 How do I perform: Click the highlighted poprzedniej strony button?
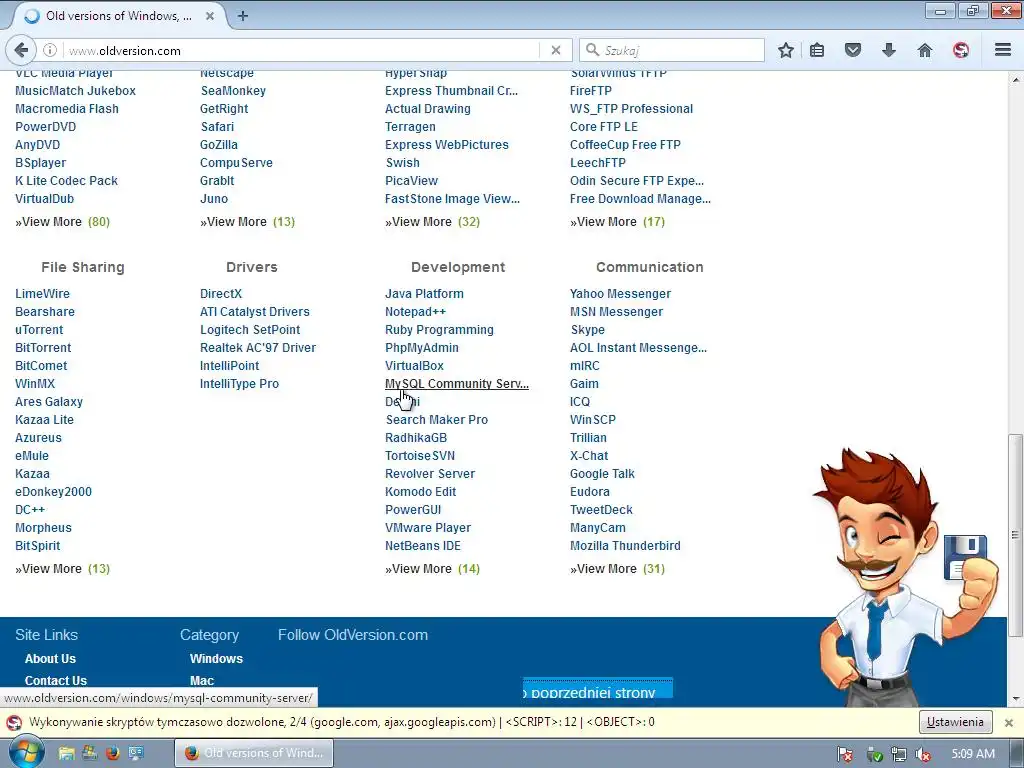(598, 689)
